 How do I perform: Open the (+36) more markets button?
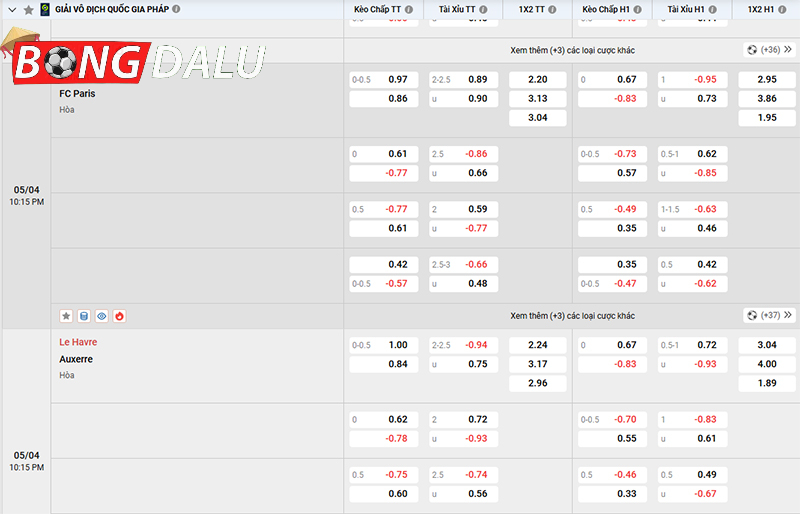coord(769,50)
